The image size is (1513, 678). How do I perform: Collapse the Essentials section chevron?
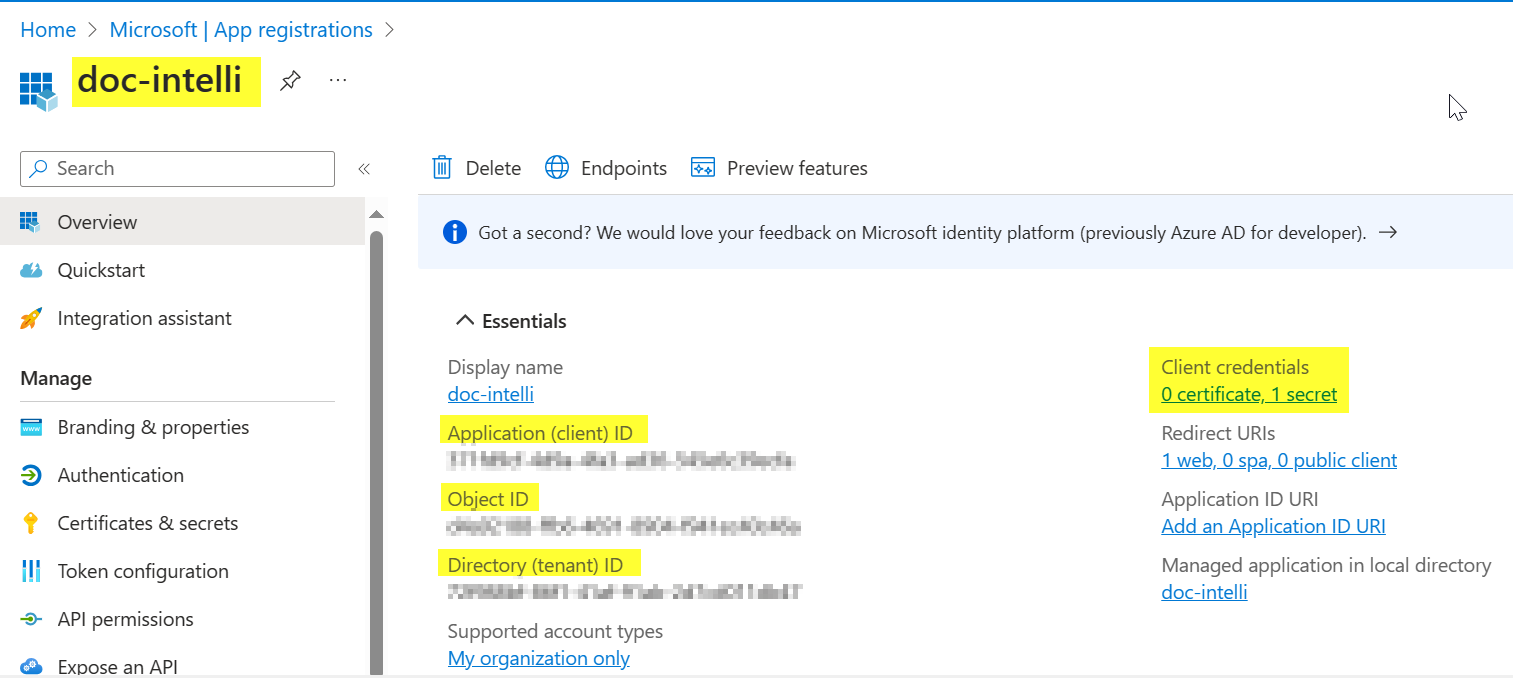(464, 321)
